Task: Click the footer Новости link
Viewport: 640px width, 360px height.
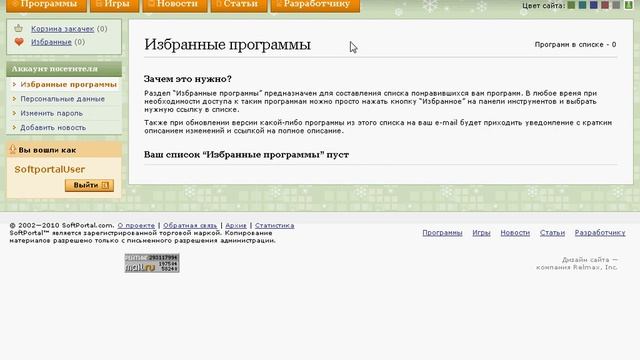Action: tap(515, 233)
